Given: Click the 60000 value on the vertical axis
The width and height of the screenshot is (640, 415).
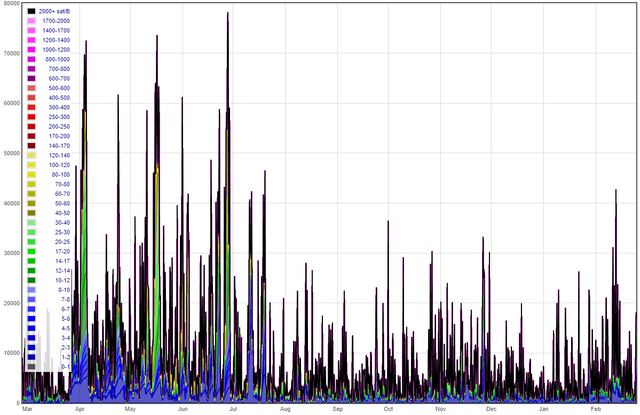Looking at the screenshot, I should tap(12, 103).
